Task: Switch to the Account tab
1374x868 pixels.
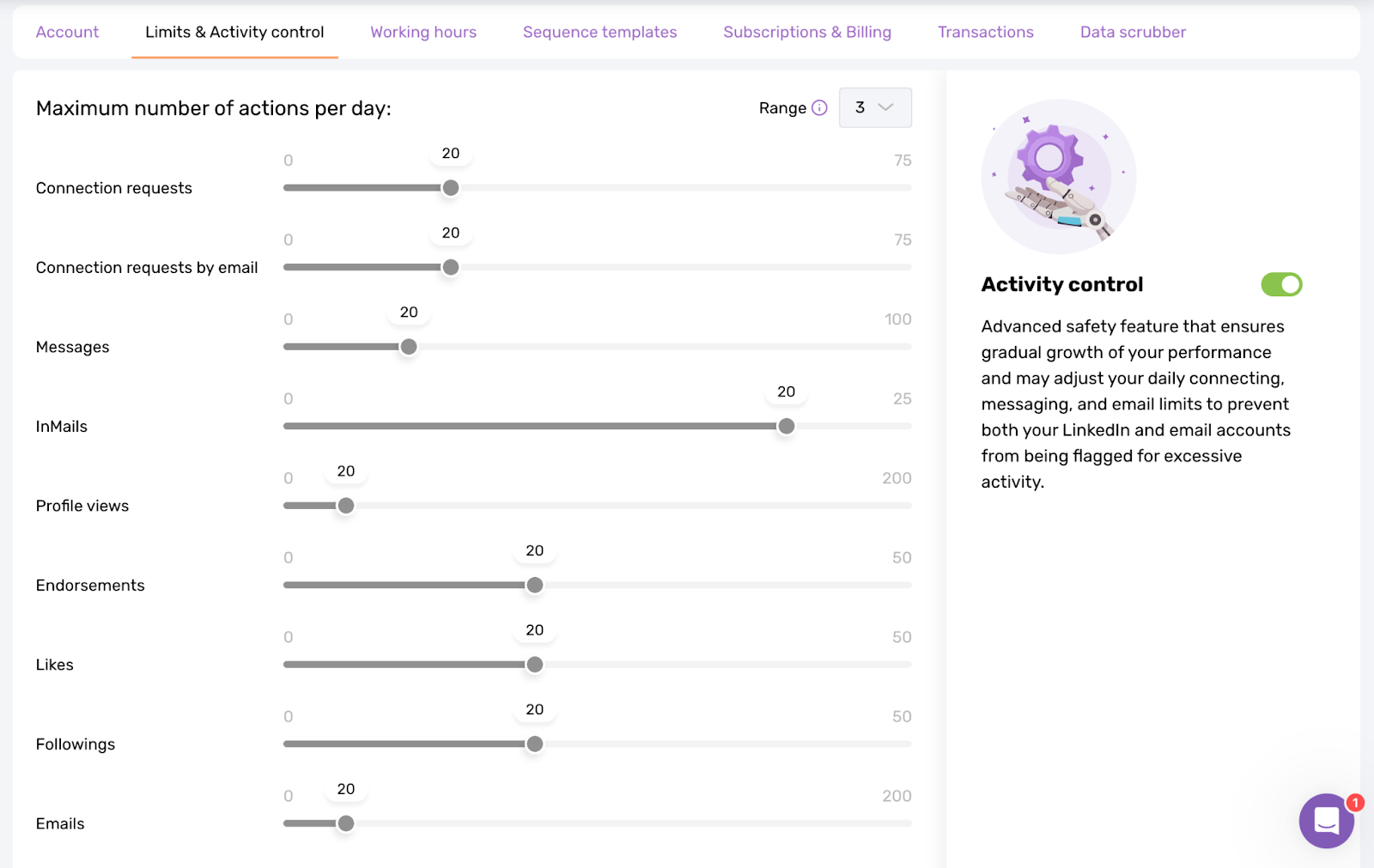Action: [67, 32]
